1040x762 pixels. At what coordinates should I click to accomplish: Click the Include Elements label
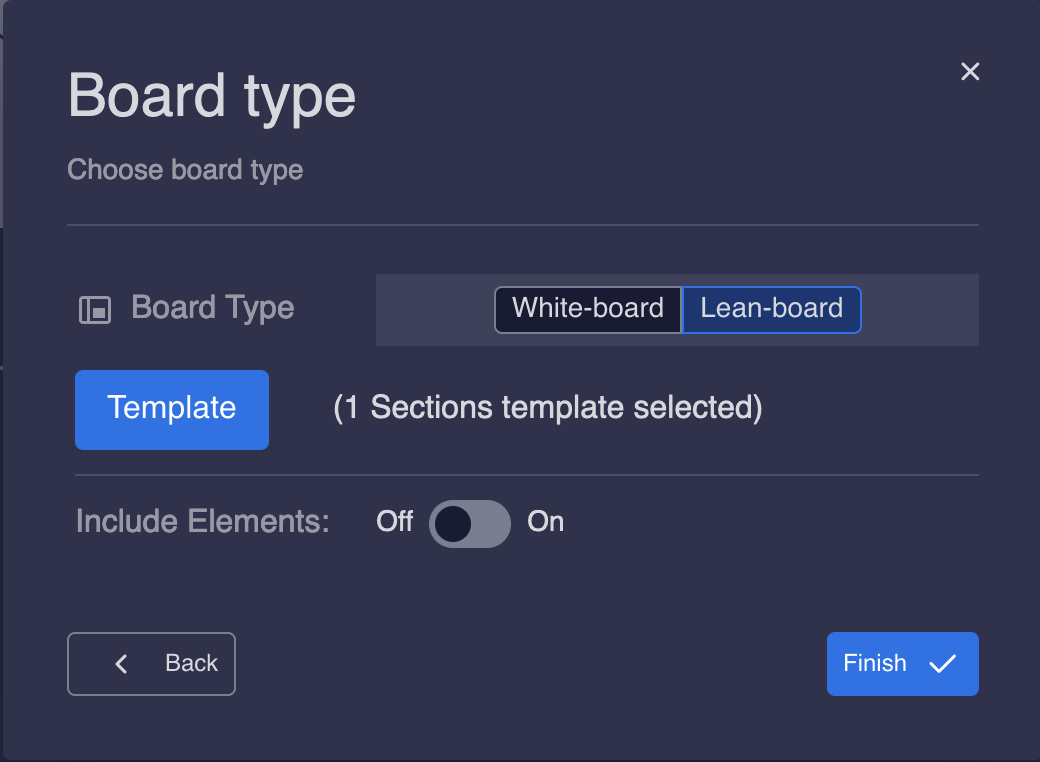pos(202,522)
